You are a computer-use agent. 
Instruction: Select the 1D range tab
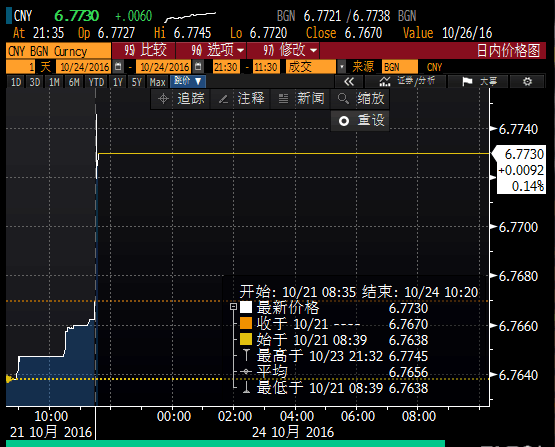[16, 82]
